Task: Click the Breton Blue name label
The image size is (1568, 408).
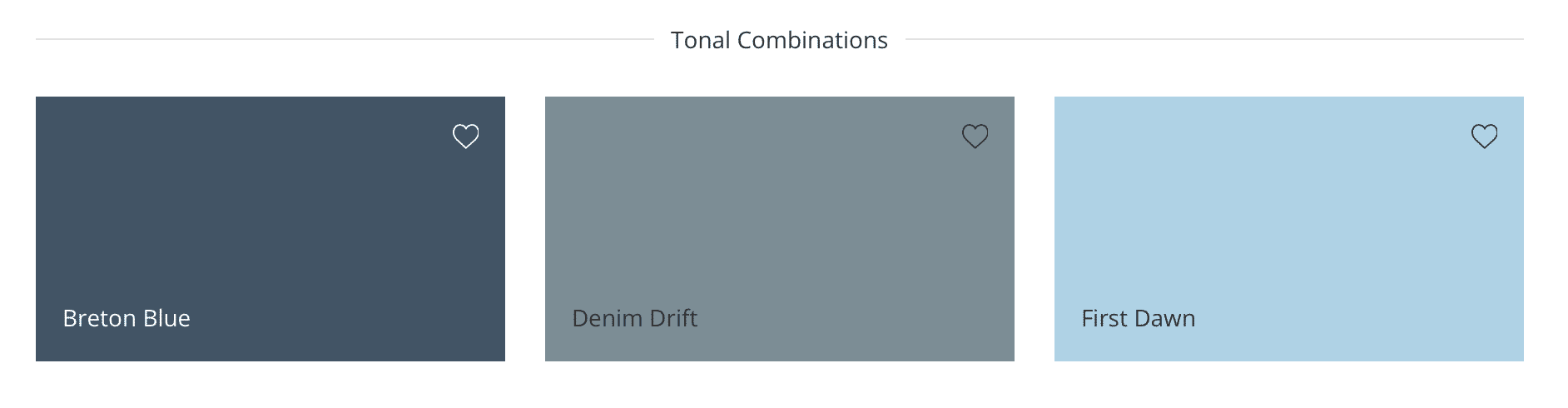Action: tap(127, 318)
